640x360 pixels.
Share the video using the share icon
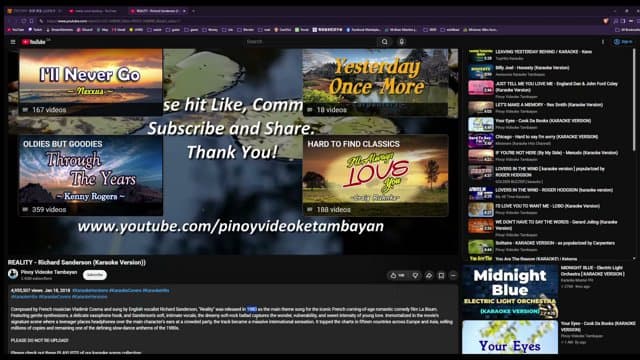point(429,276)
